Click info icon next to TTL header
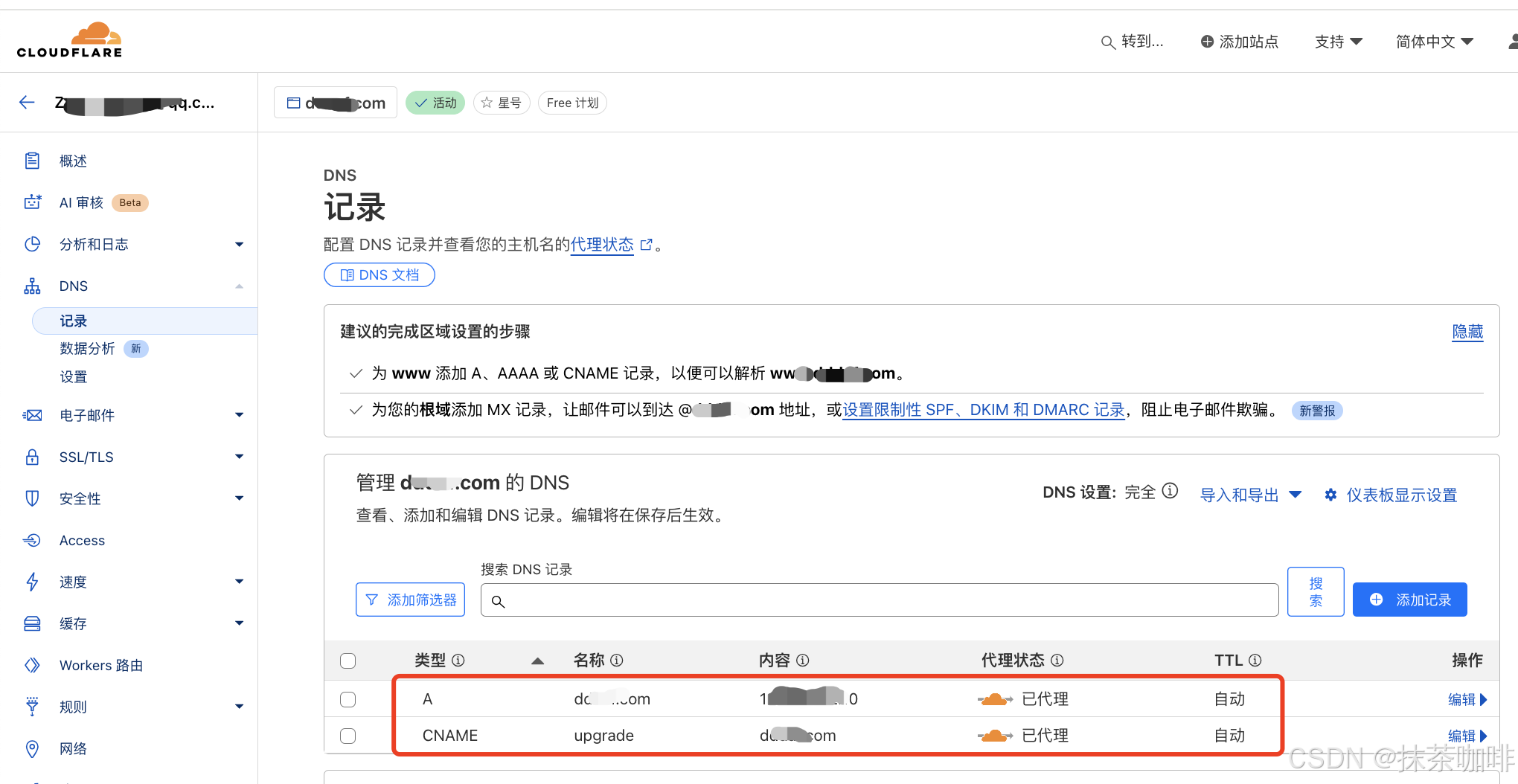Viewport: 1518px width, 784px height. point(1255,661)
